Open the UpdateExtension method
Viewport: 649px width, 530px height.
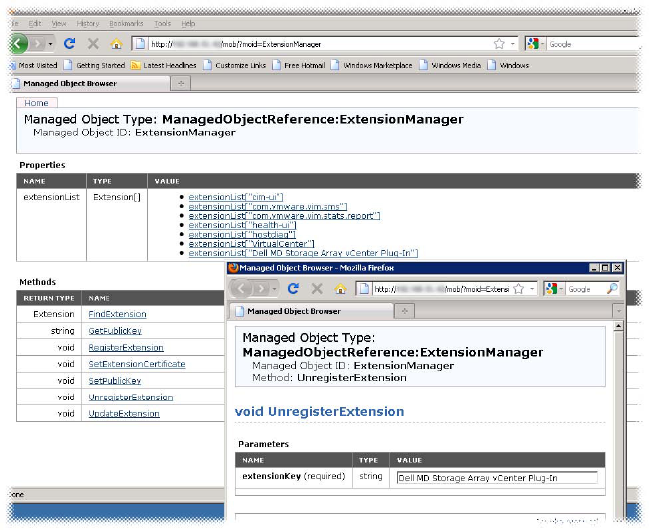tap(124, 414)
